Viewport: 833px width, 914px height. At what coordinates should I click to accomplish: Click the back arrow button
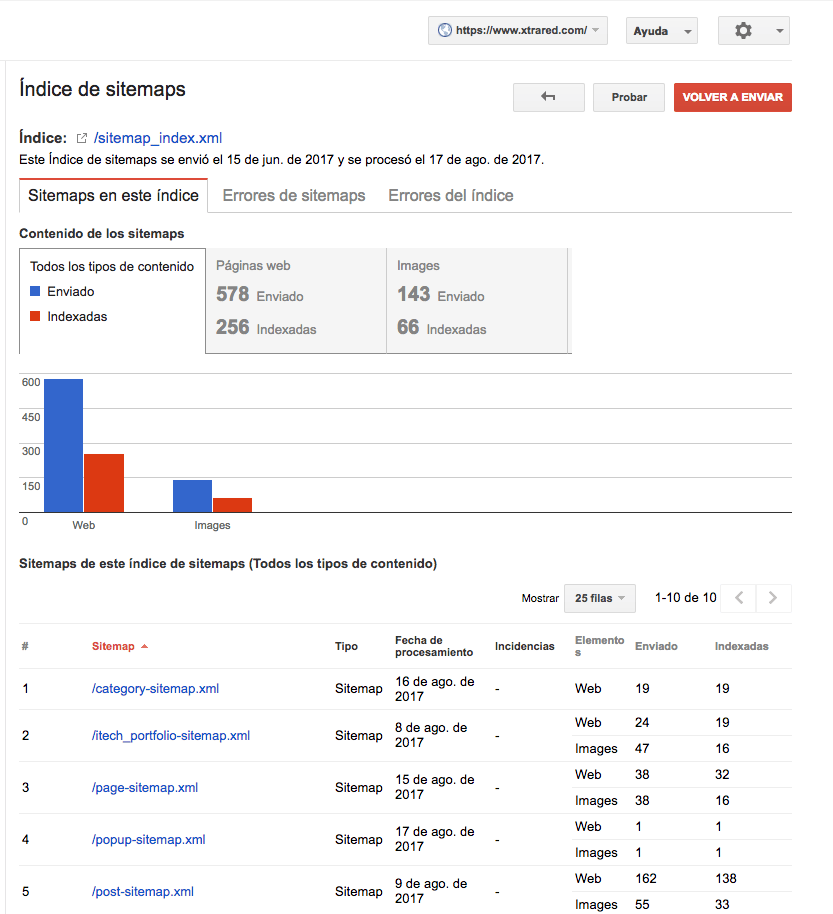coord(549,97)
